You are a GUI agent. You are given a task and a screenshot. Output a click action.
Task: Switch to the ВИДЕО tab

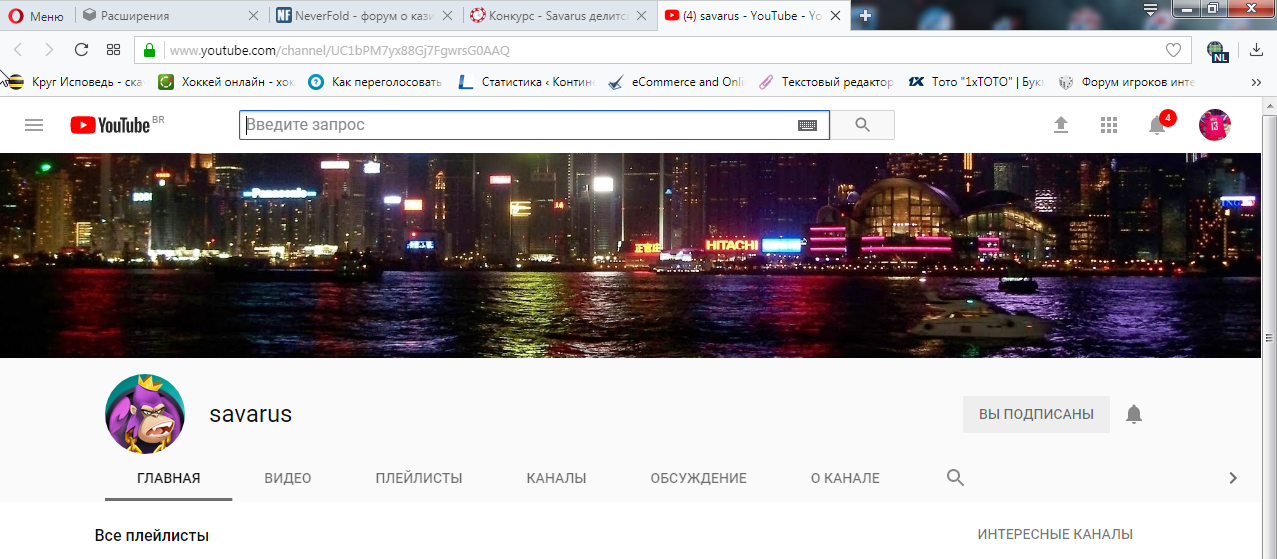(288, 478)
